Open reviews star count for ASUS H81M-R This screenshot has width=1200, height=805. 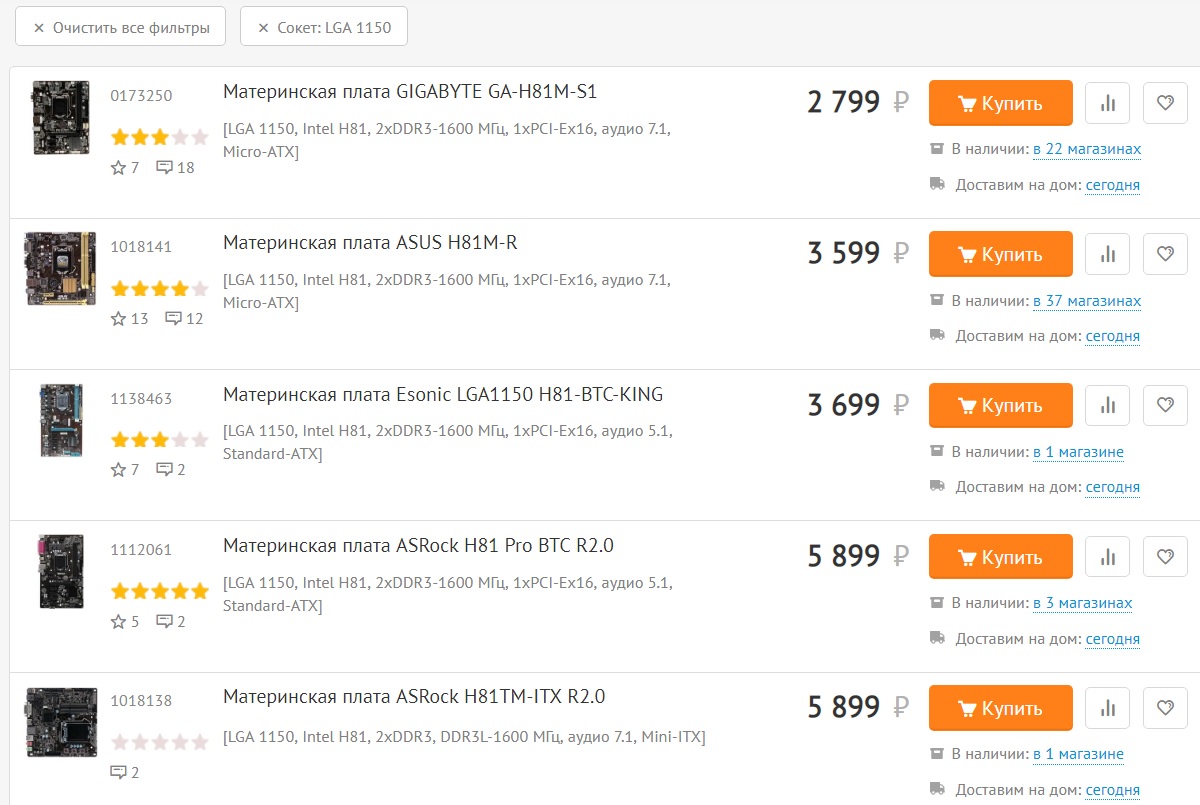(130, 319)
